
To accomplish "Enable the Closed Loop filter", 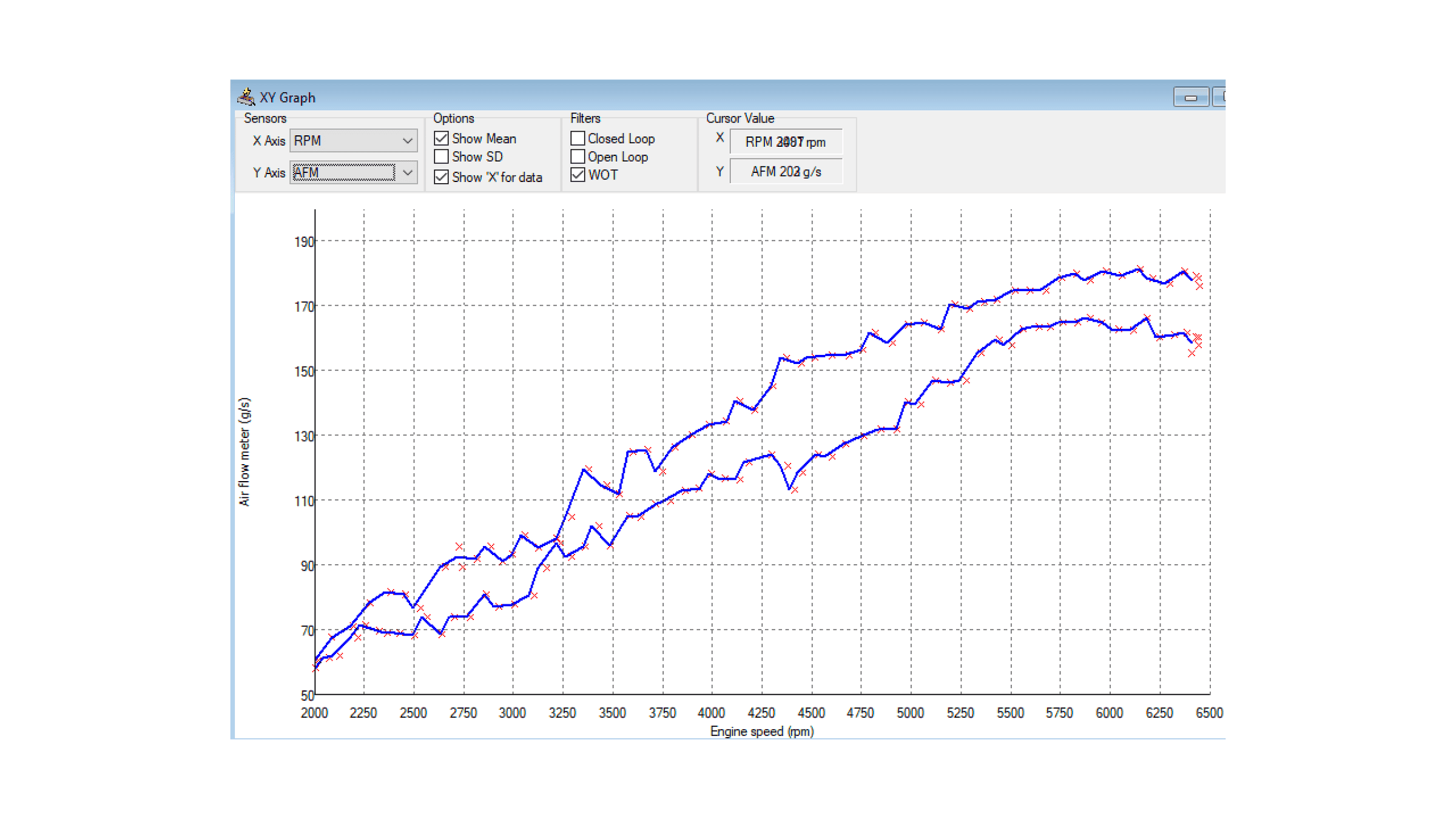I will coord(578,139).
